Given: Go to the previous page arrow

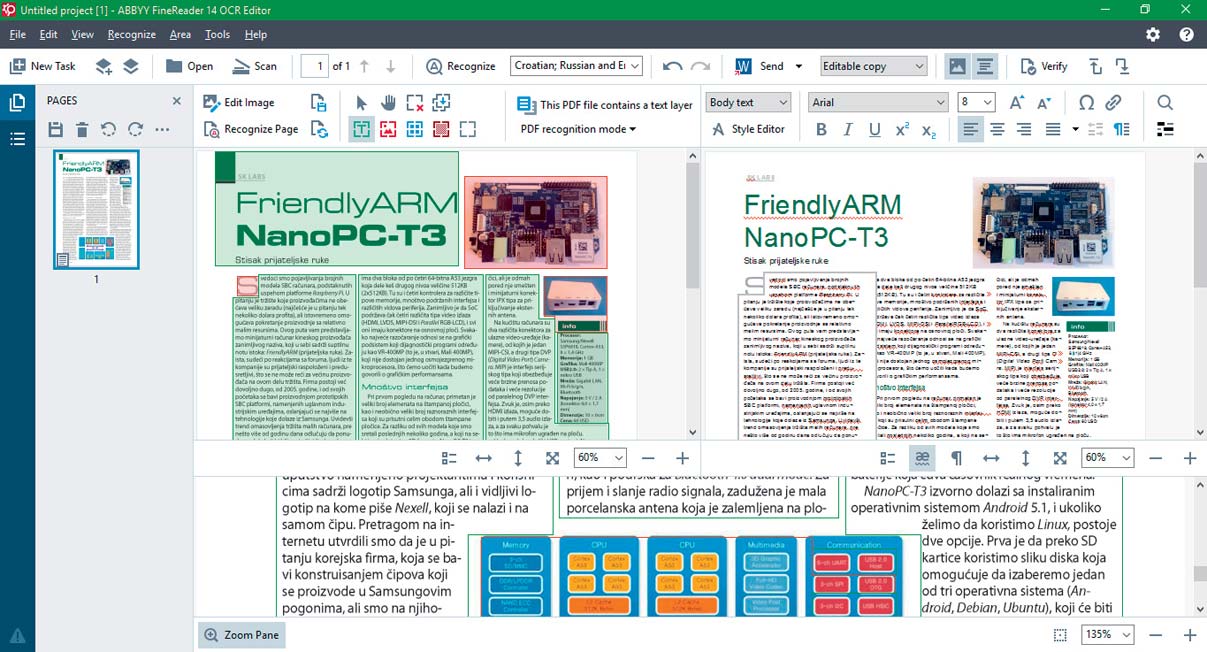Looking at the screenshot, I should (364, 66).
